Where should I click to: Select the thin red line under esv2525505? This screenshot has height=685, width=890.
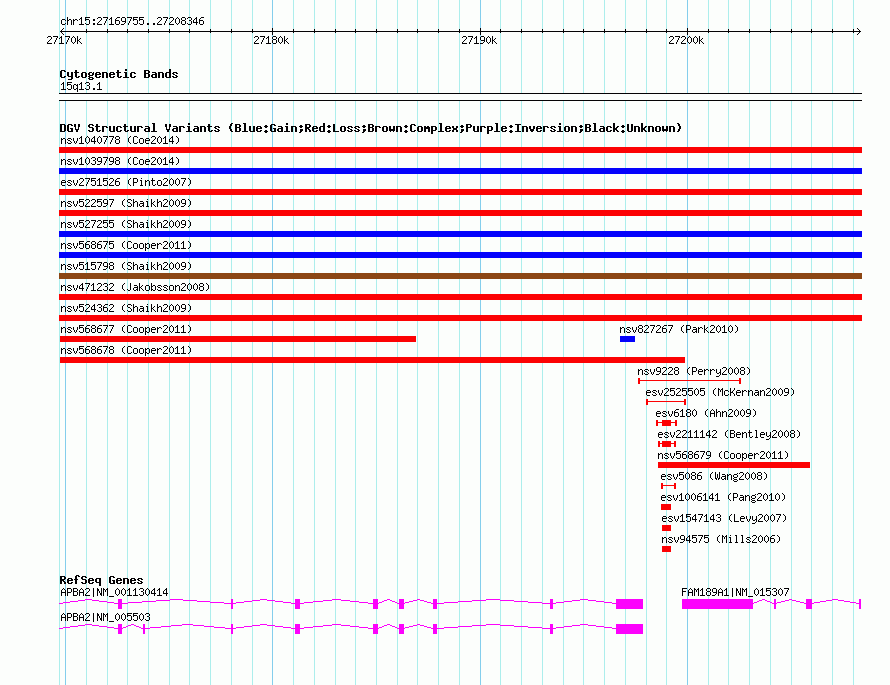click(666, 402)
